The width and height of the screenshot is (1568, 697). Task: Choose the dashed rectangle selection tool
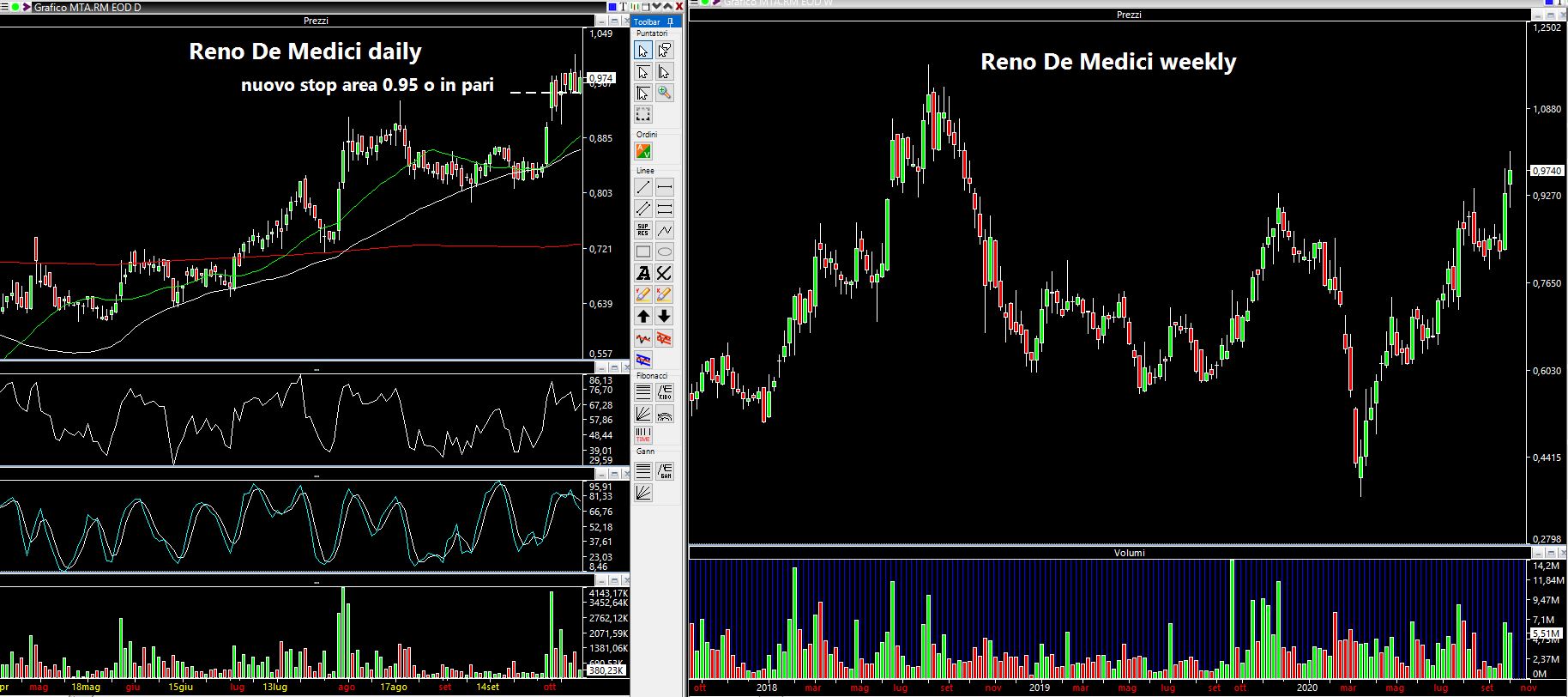point(643,114)
